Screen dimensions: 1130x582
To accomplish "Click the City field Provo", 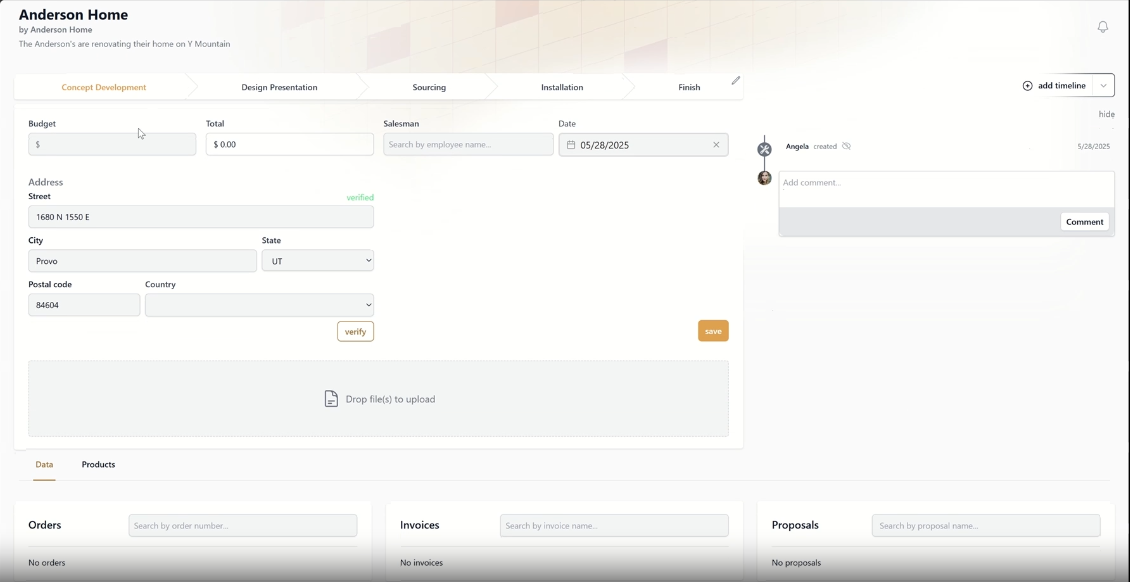I will pyautogui.click(x=142, y=261).
